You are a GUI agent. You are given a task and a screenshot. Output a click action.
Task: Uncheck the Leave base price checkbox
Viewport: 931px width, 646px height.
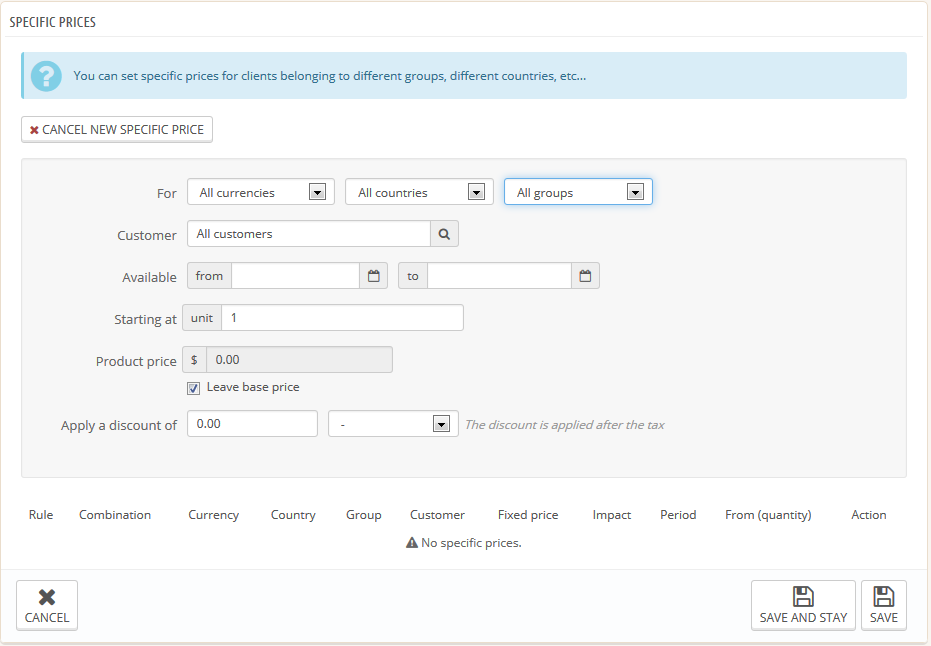point(193,388)
